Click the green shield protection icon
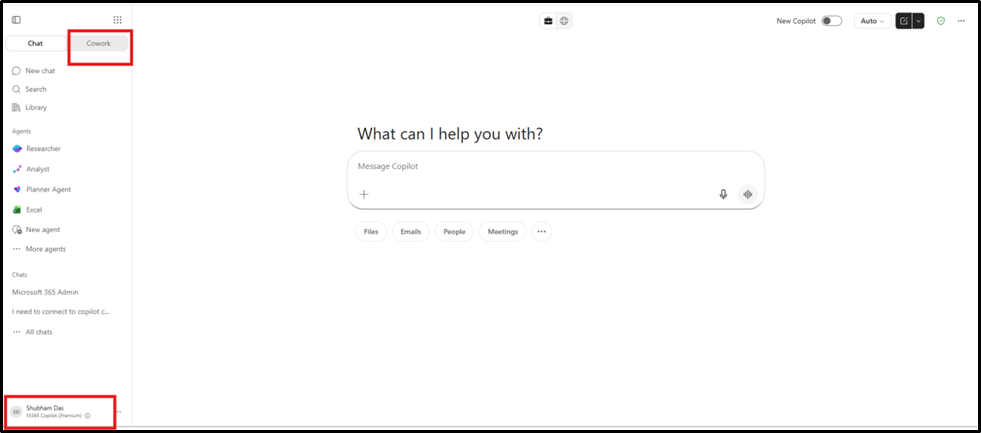Viewport: 981px width, 433px height. pos(940,21)
